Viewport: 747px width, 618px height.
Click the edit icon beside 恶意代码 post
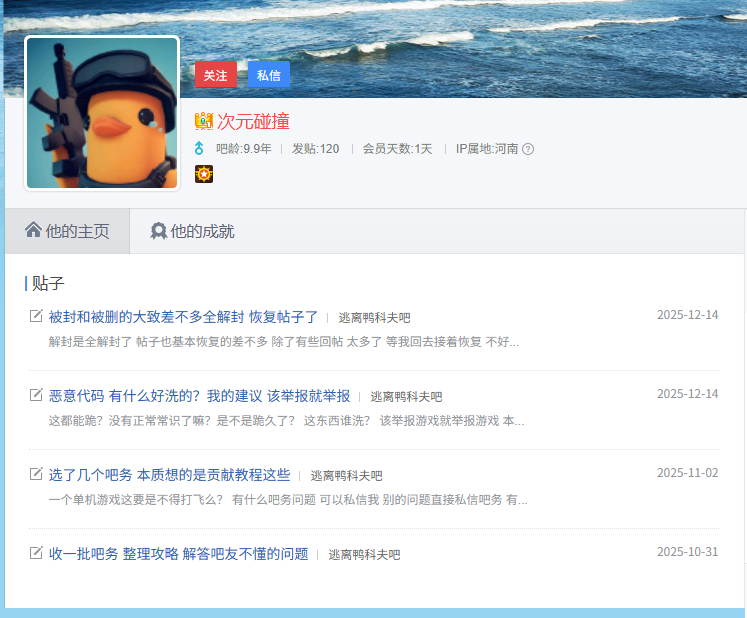[x=36, y=395]
